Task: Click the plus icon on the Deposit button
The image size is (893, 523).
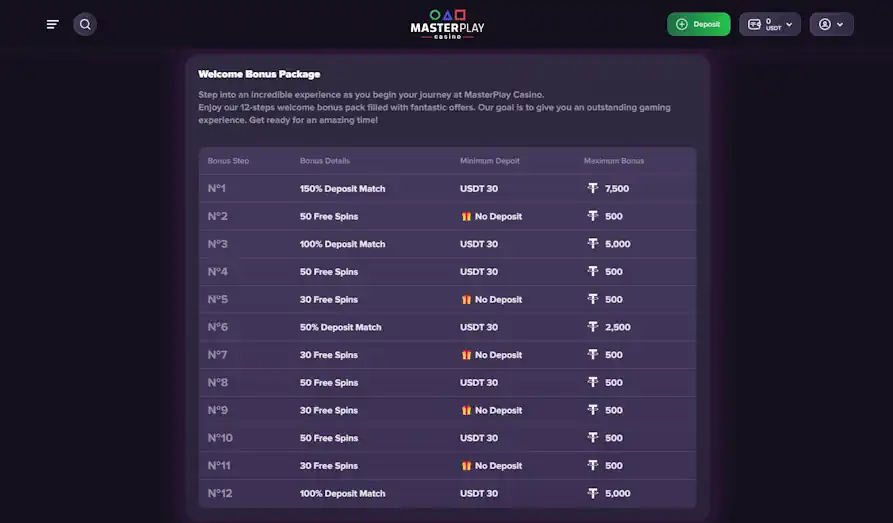Action: coord(682,24)
